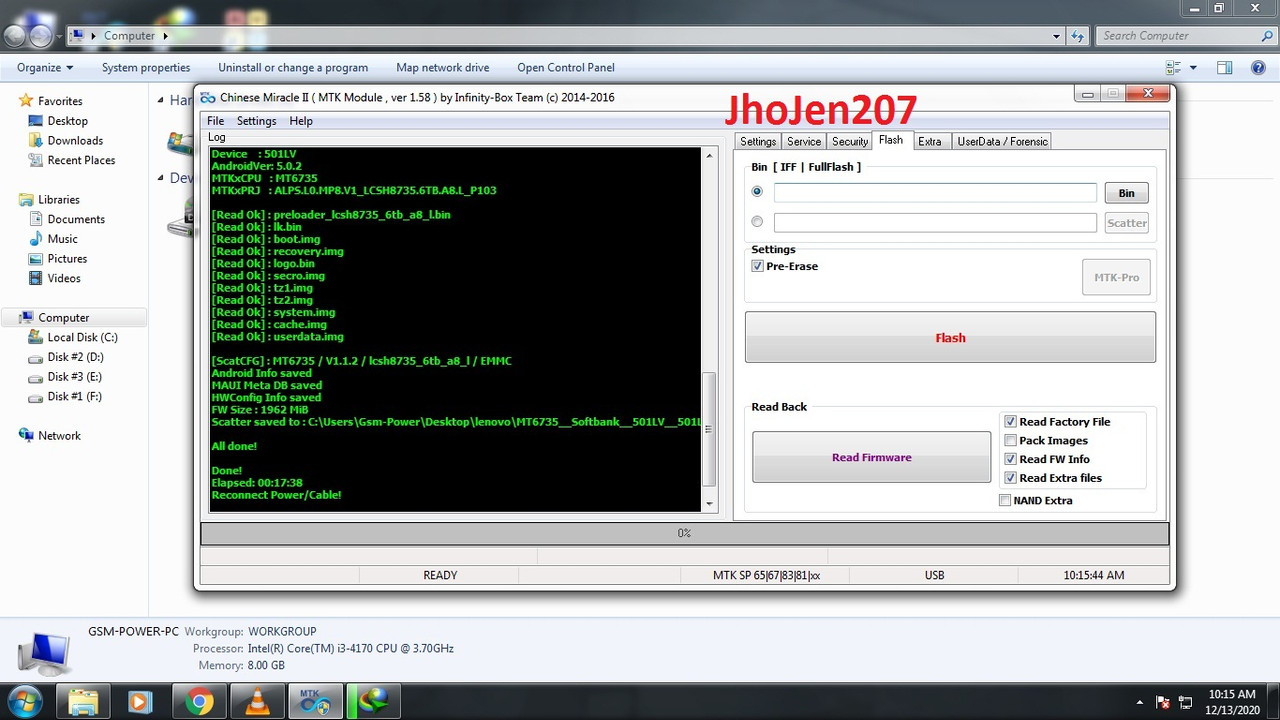Switch to the Service tab

tap(804, 142)
